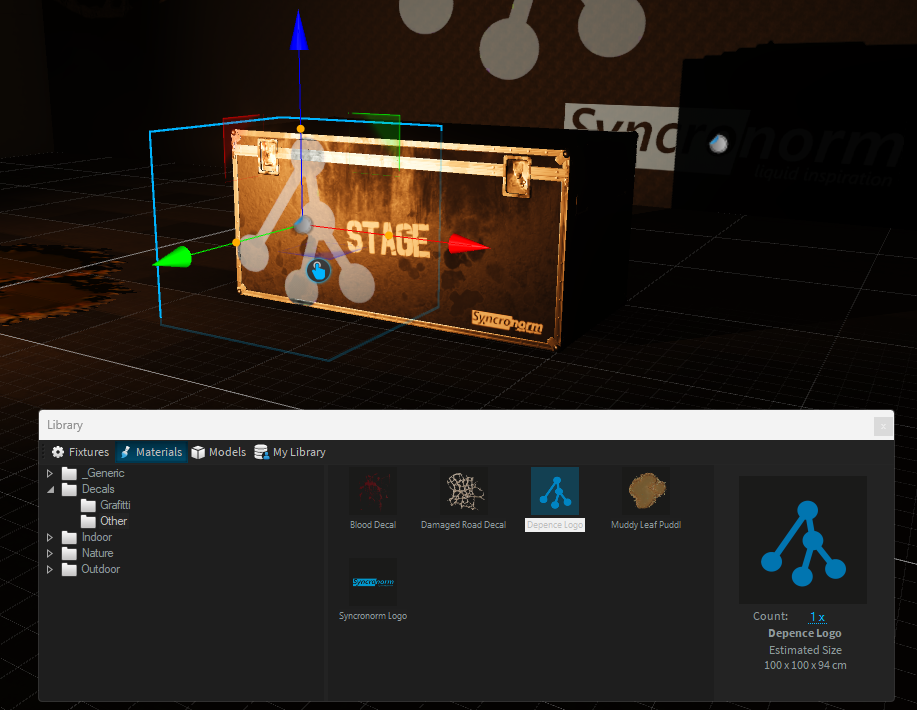The width and height of the screenshot is (917, 710).
Task: Click the light sphere near the Syncronorm sign
Action: (718, 143)
